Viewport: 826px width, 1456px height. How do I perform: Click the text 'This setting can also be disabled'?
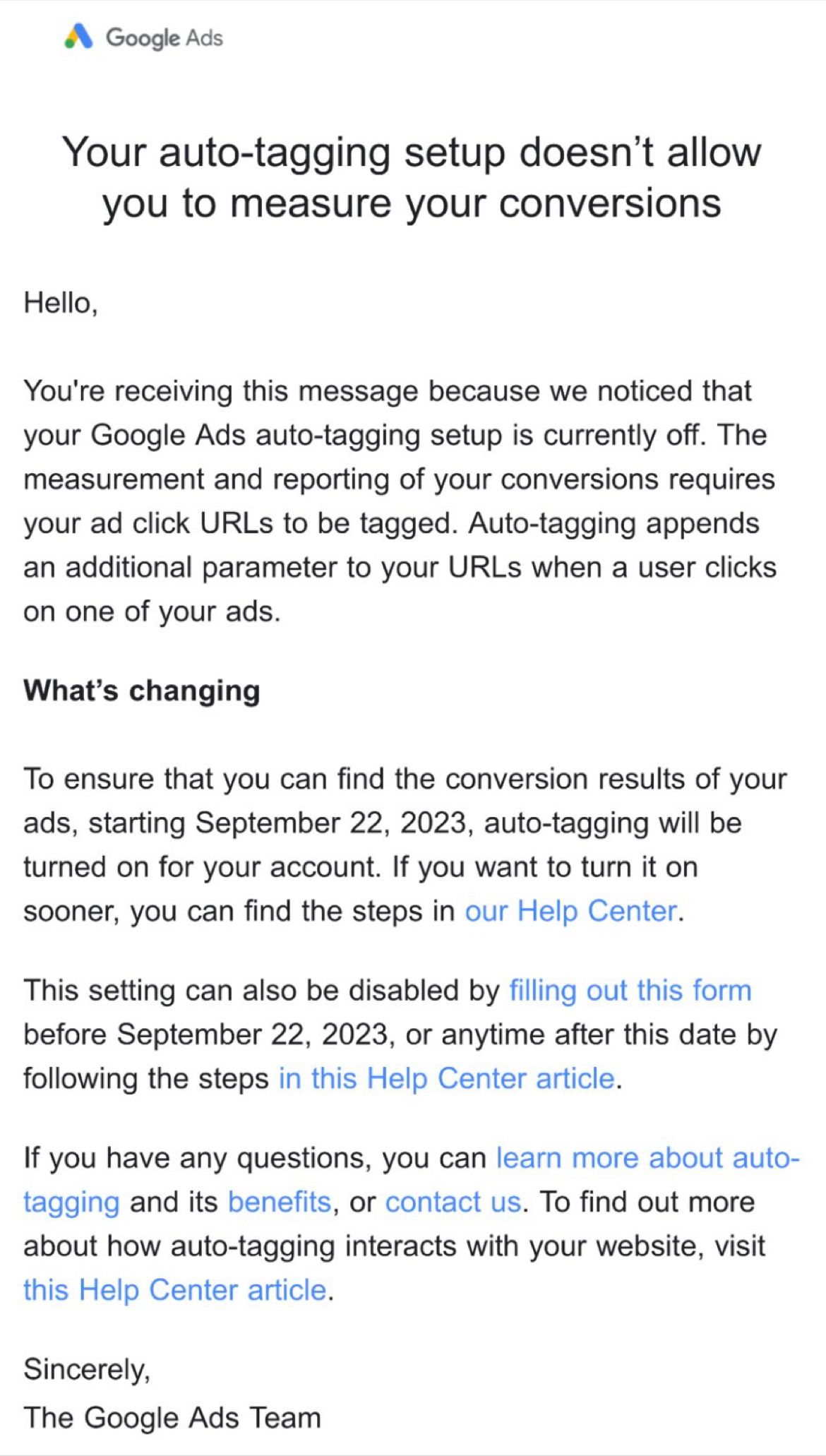[261, 990]
